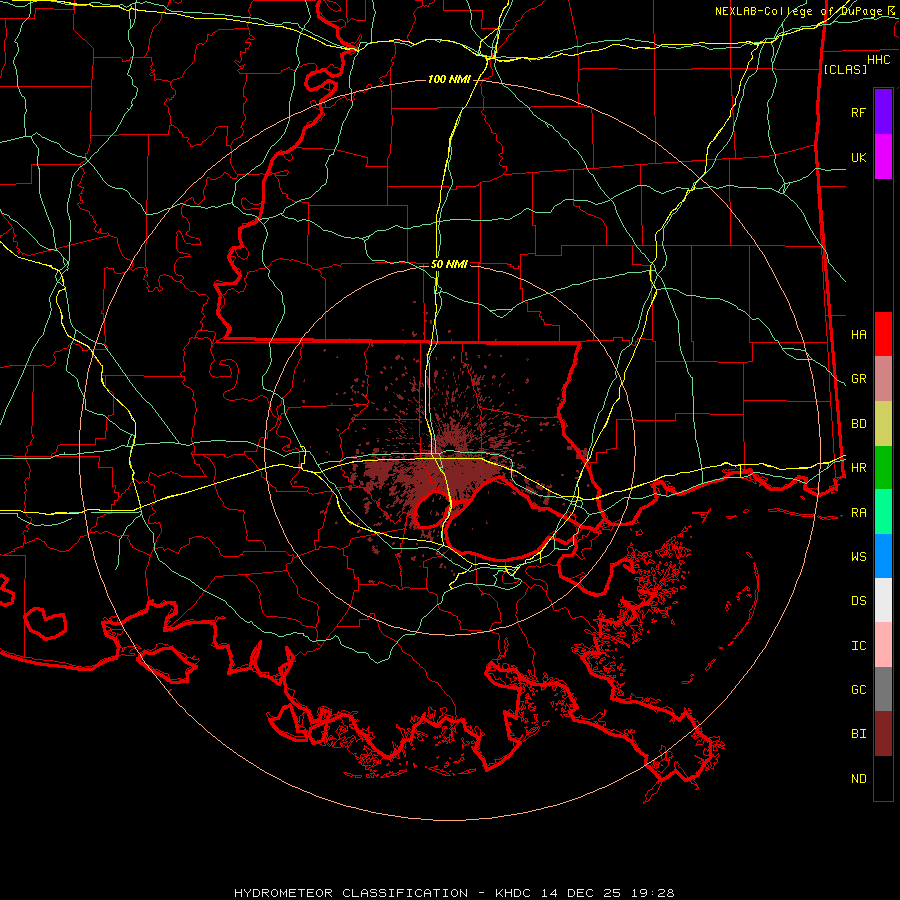The image size is (900, 900).
Task: Click the BI dark red swatch
Action: (883, 734)
